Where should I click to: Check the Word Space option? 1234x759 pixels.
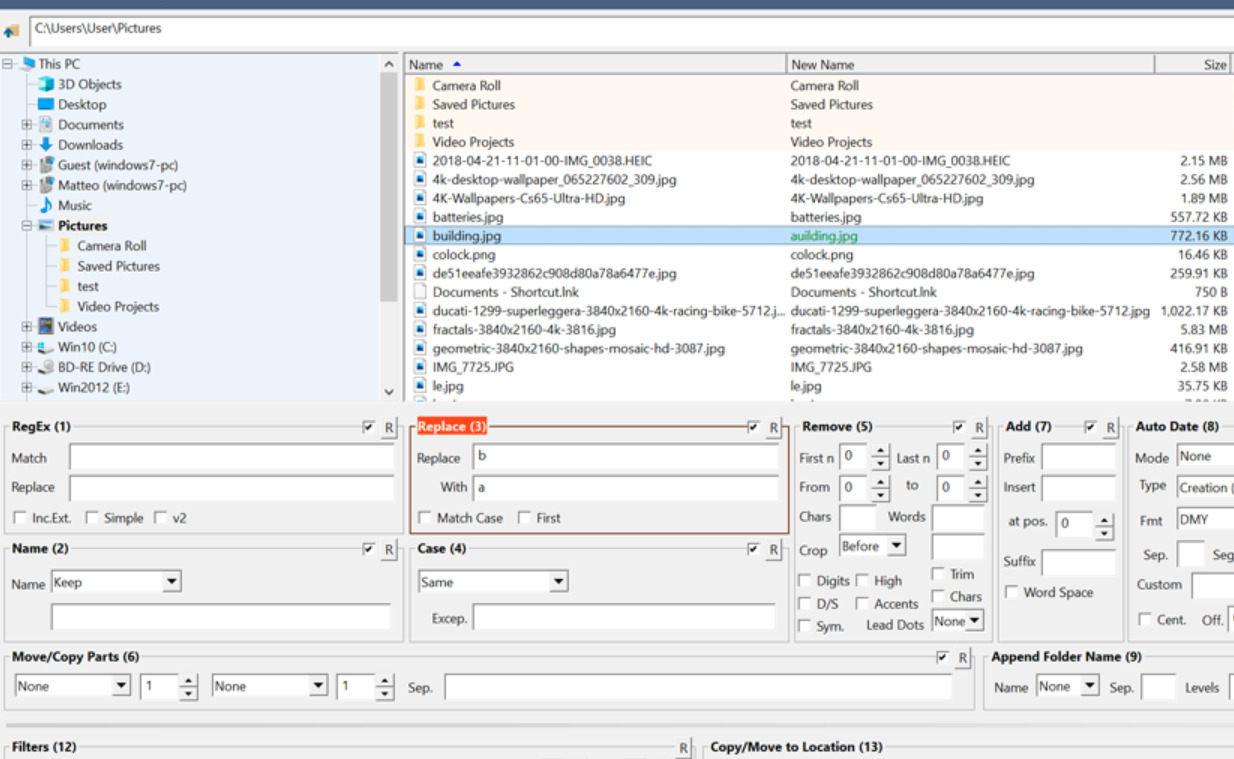tap(1011, 592)
